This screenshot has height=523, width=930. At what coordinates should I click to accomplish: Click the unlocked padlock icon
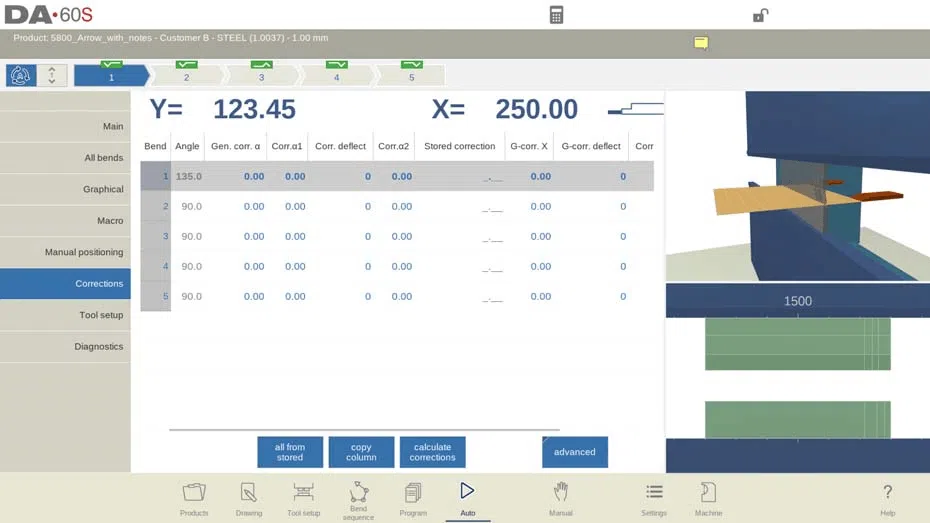coord(760,15)
